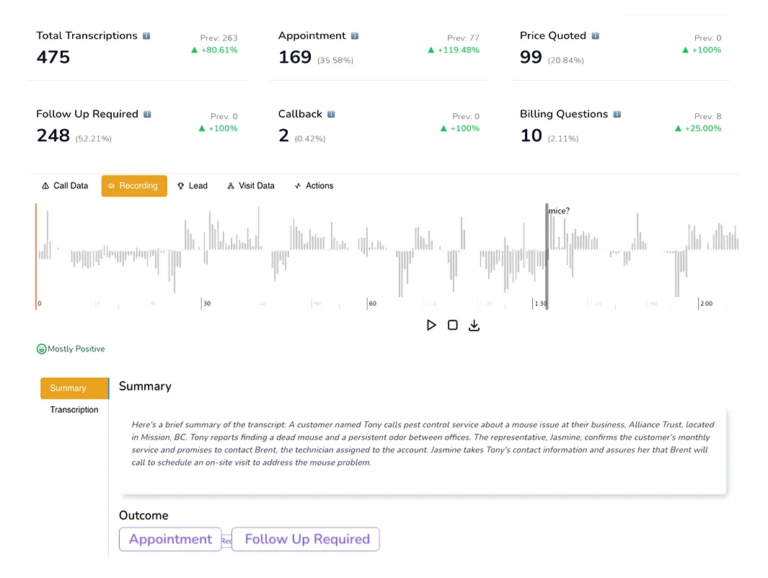This screenshot has width=768, height=578.
Task: Switch to the Lead tab
Action: click(193, 186)
